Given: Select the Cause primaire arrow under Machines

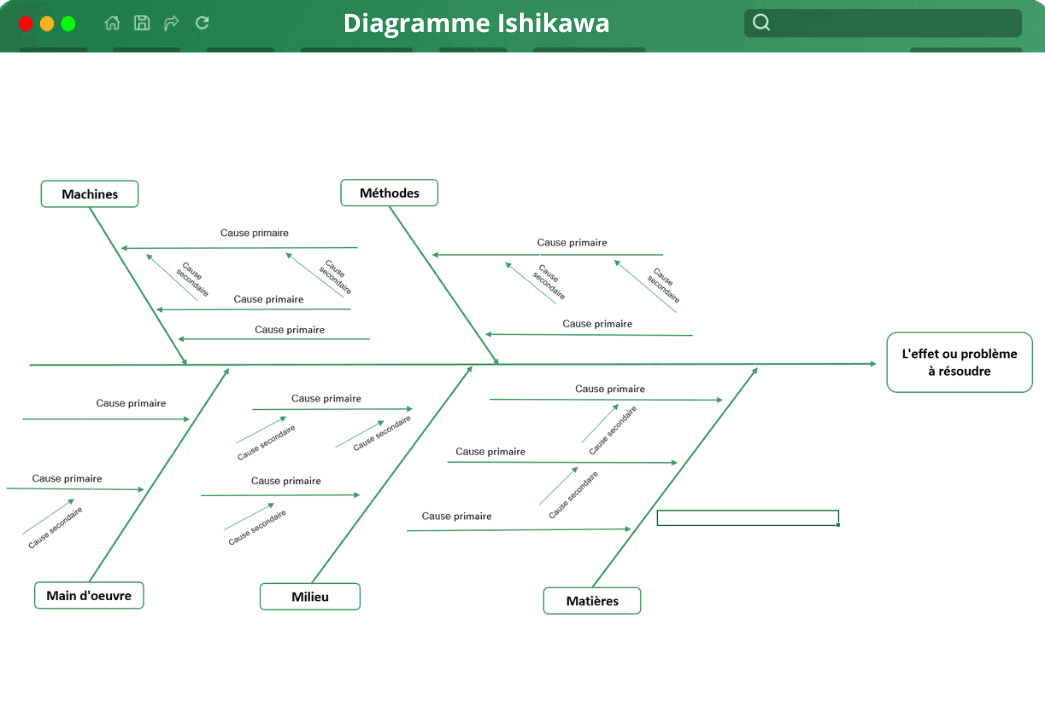Looking at the screenshot, I should (240, 245).
